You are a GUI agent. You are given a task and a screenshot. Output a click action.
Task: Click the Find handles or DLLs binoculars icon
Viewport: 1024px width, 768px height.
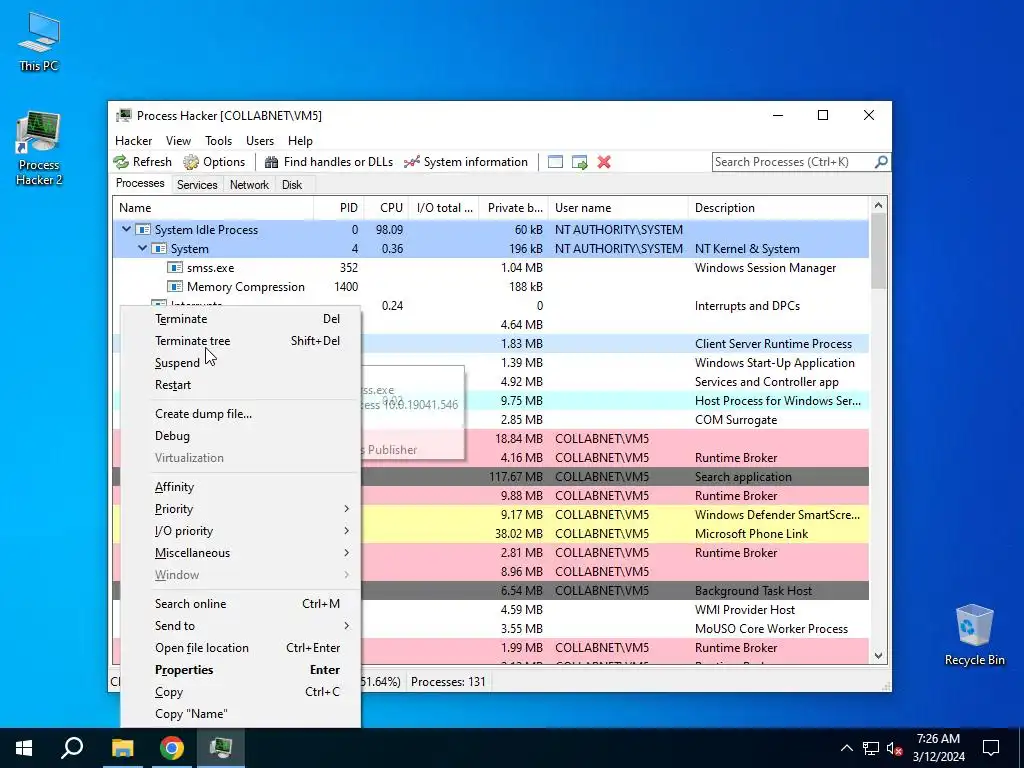(x=272, y=162)
